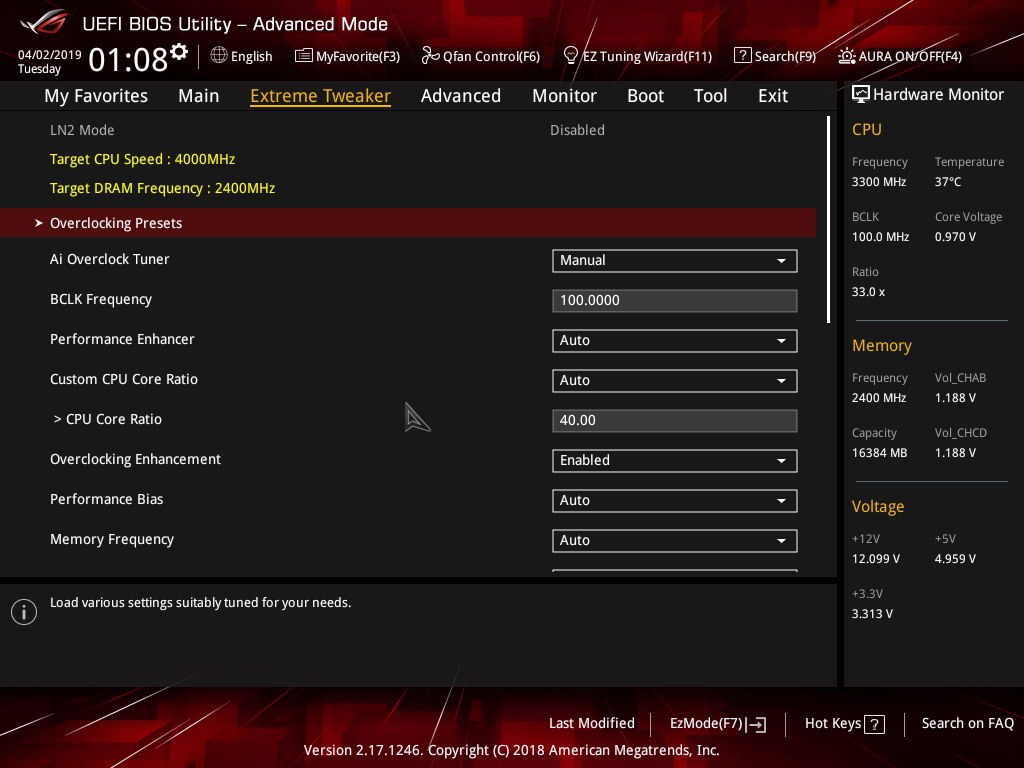The width and height of the screenshot is (1024, 768).
Task: Switch to the Boot tab
Action: click(645, 95)
